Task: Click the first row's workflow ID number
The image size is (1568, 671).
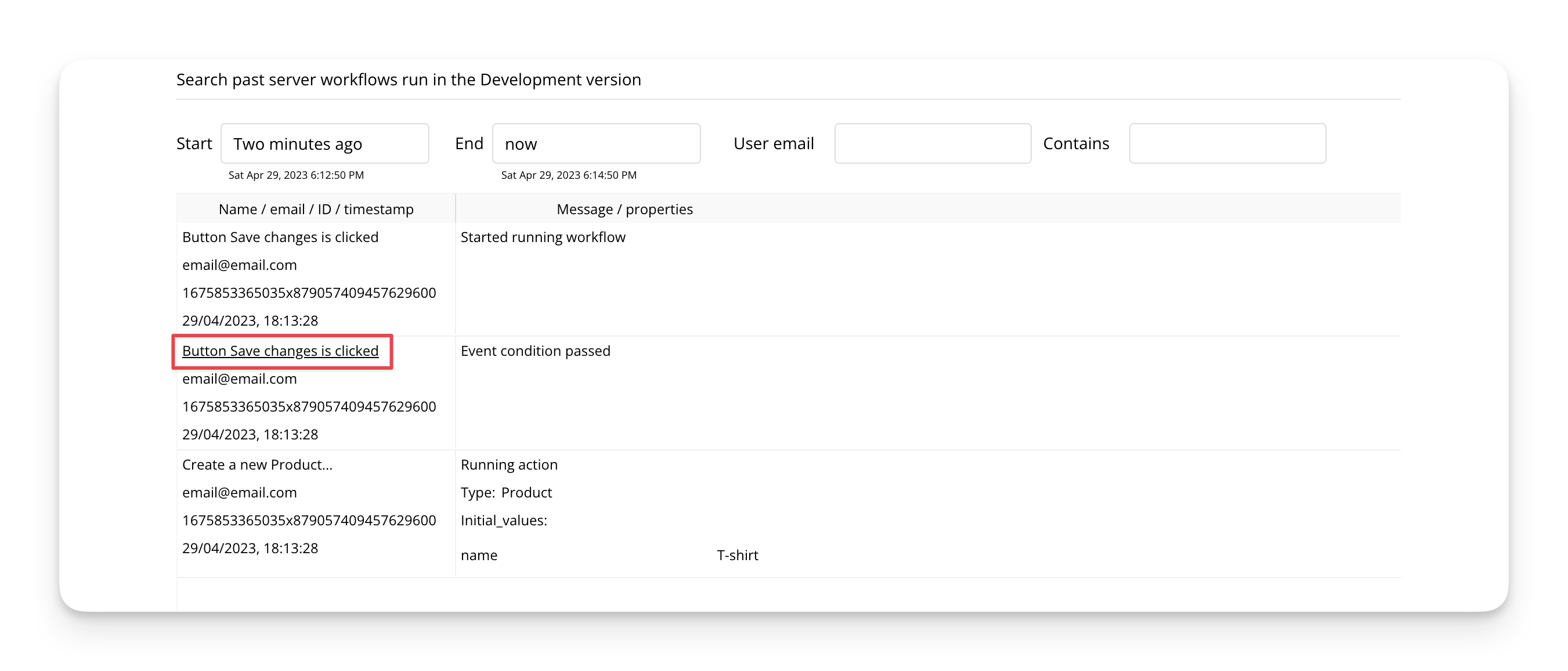Action: (309, 293)
